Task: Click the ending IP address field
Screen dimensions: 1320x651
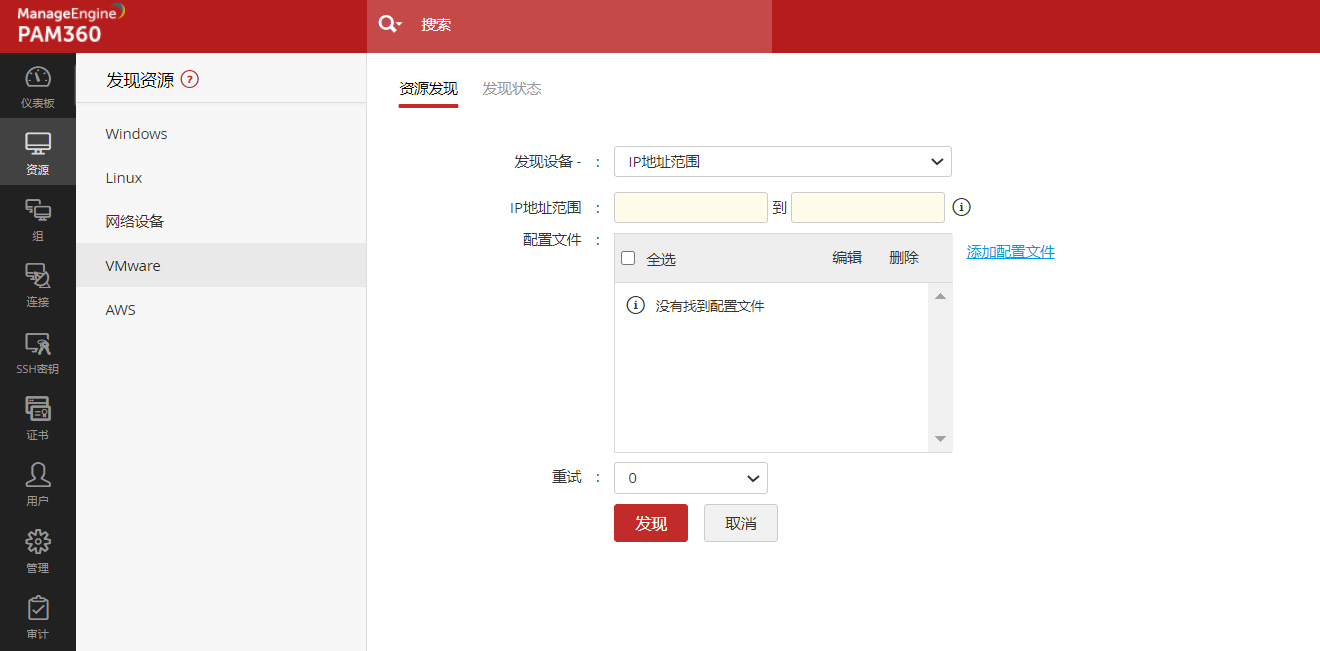Action: (868, 207)
